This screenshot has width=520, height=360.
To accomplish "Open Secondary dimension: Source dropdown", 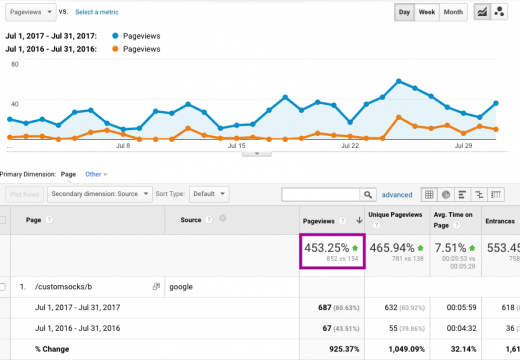I will coord(100,194).
